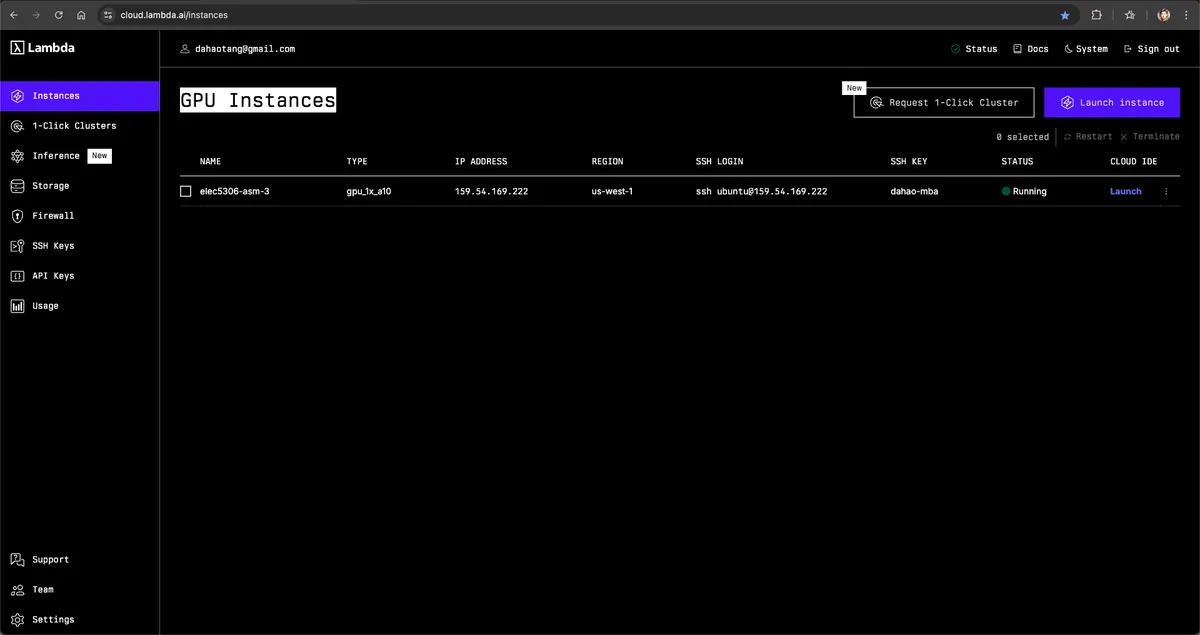Select the Instances icon in the sidebar
Viewport: 1200px width, 635px height.
coord(18,96)
